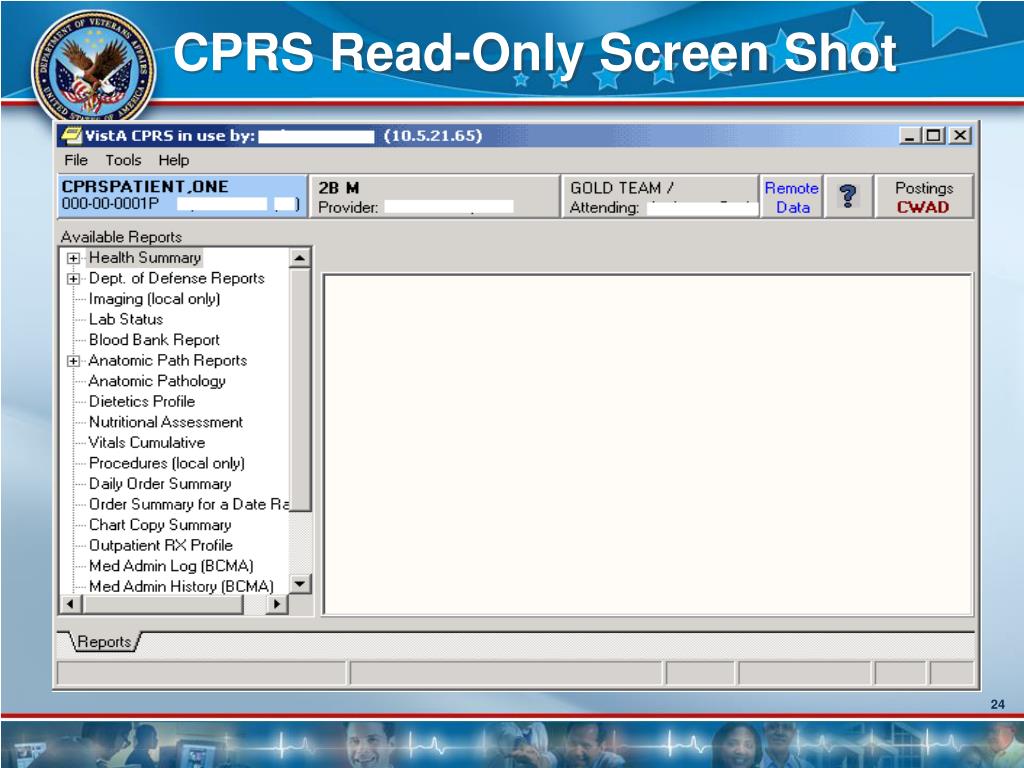Select Daily Order Summary report
The width and height of the screenshot is (1024, 768).
[160, 484]
